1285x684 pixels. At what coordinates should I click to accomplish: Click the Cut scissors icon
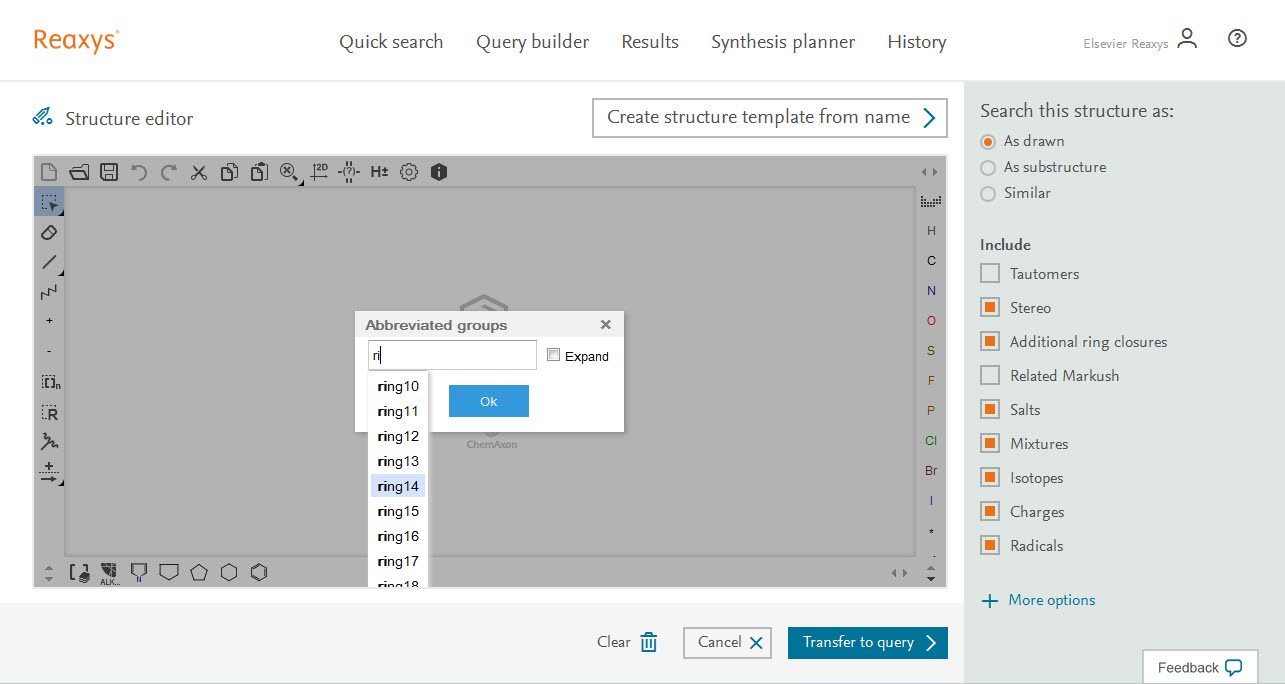click(199, 172)
